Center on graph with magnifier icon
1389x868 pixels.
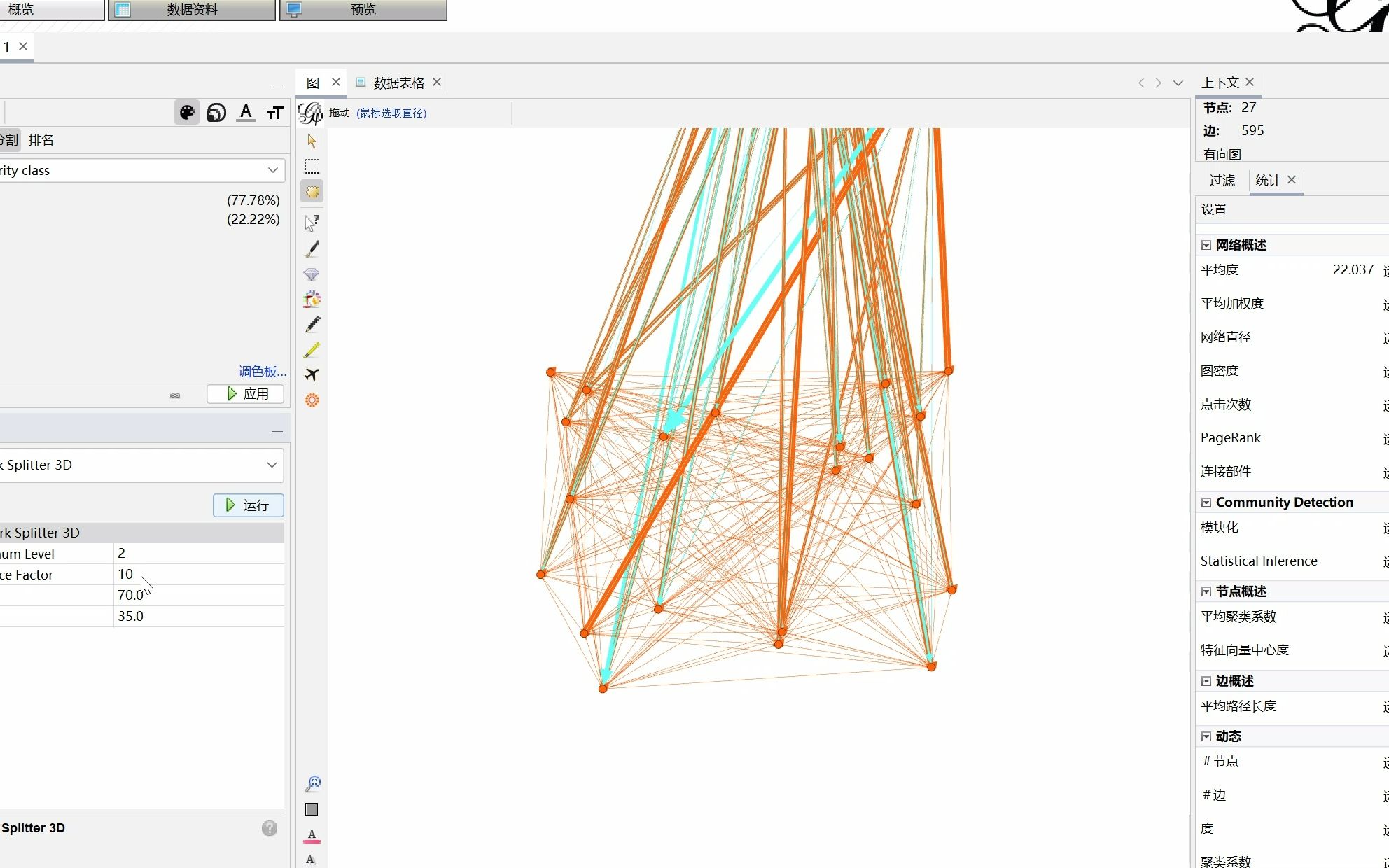pyautogui.click(x=312, y=783)
